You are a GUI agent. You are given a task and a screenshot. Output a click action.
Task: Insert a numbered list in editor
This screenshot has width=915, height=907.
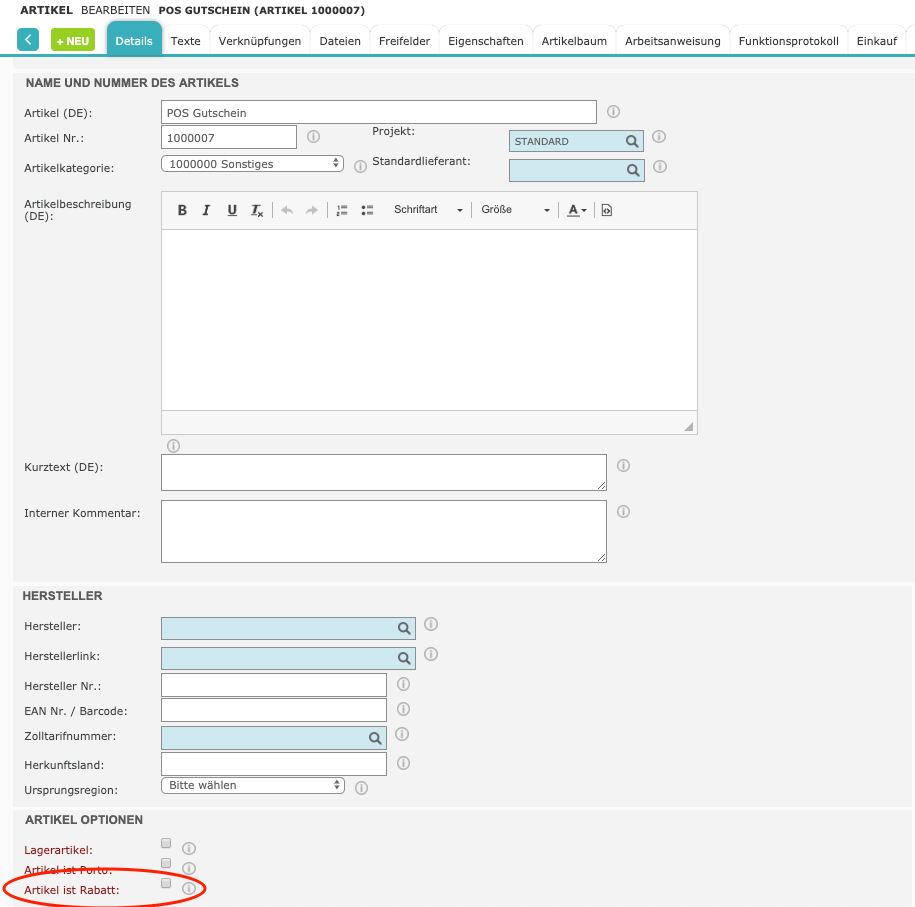coord(341,210)
